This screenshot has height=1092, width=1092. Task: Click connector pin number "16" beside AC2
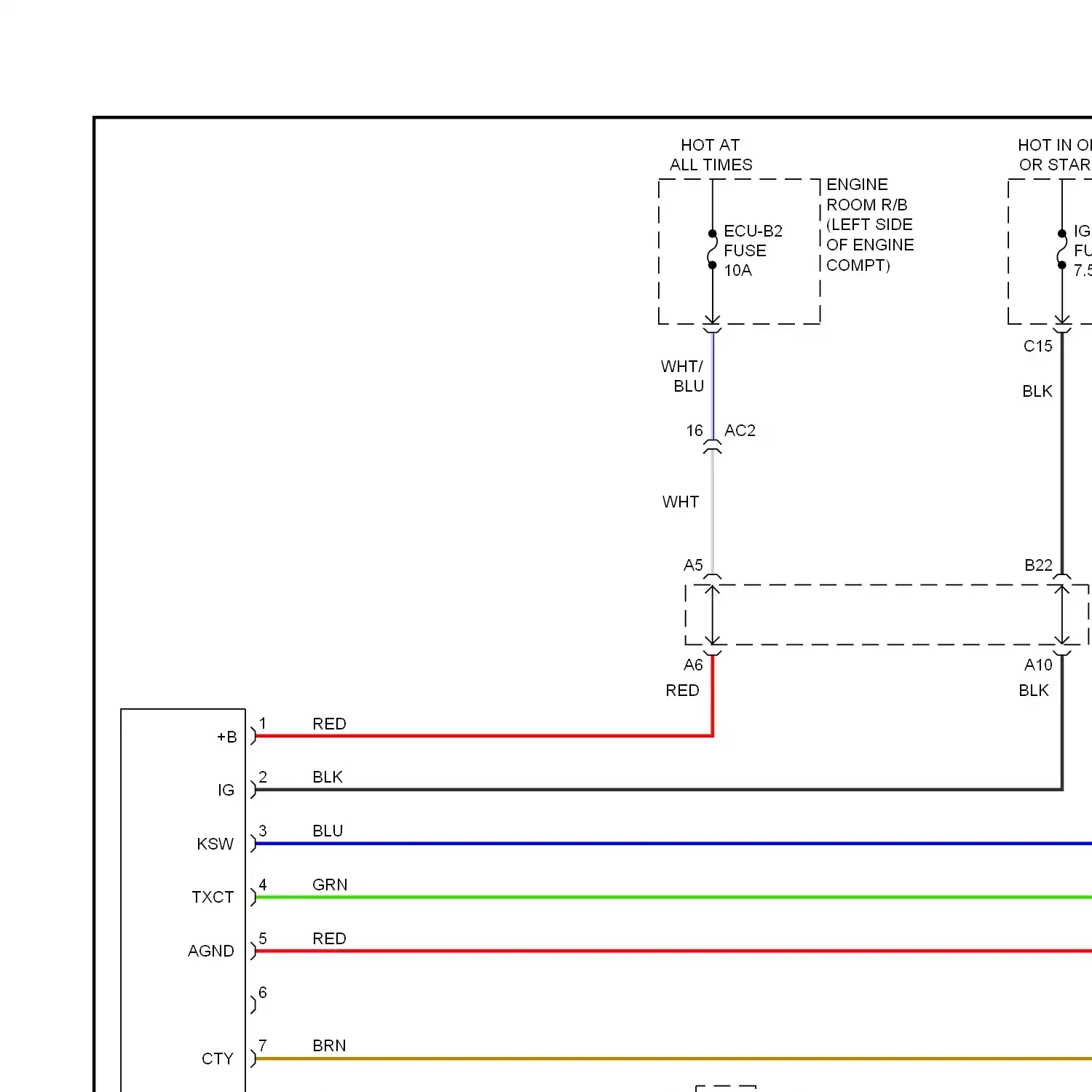[695, 431]
